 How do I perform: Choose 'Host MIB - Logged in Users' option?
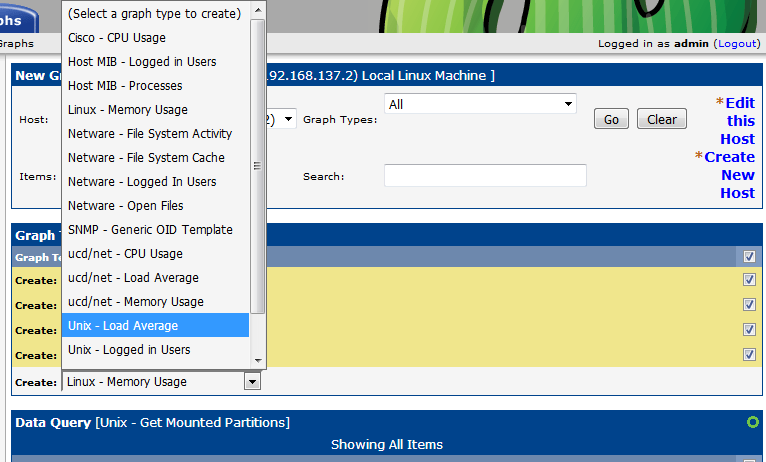[155, 62]
